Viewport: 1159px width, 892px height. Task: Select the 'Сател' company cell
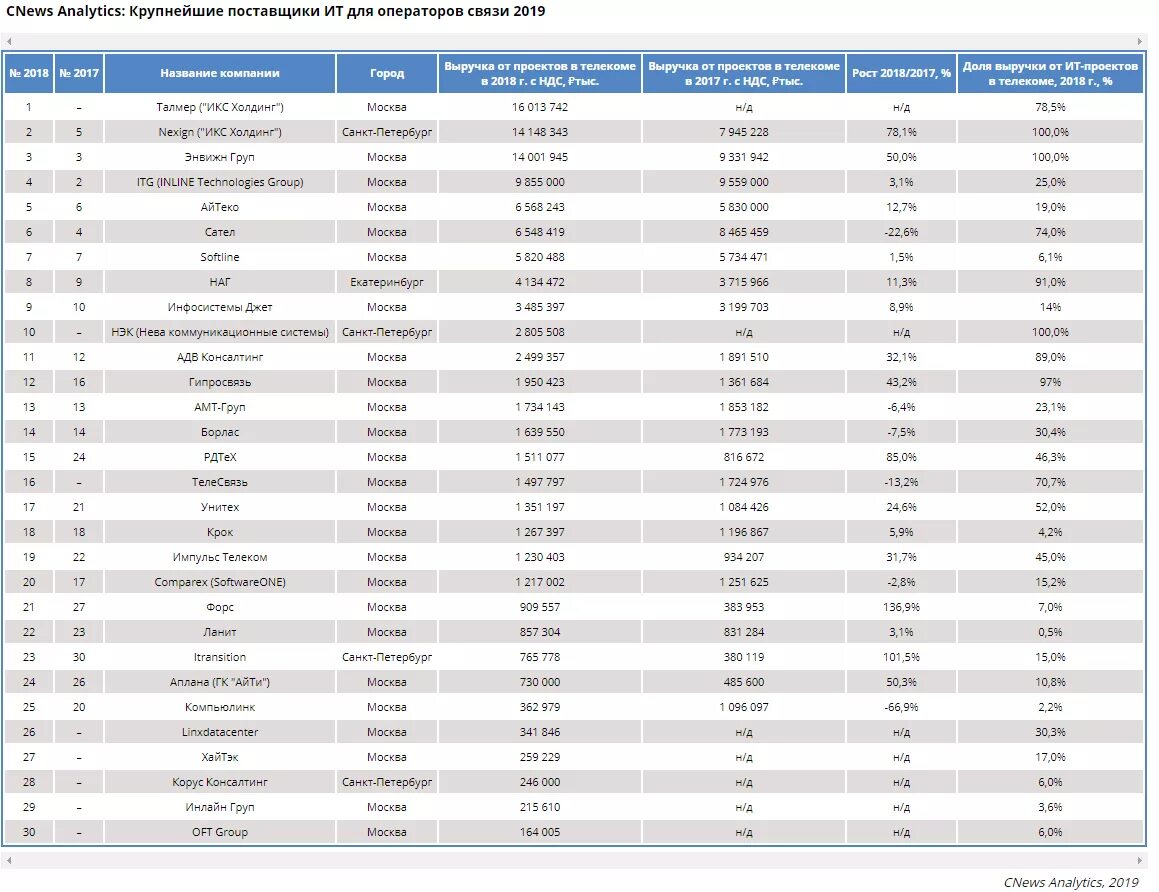point(220,232)
